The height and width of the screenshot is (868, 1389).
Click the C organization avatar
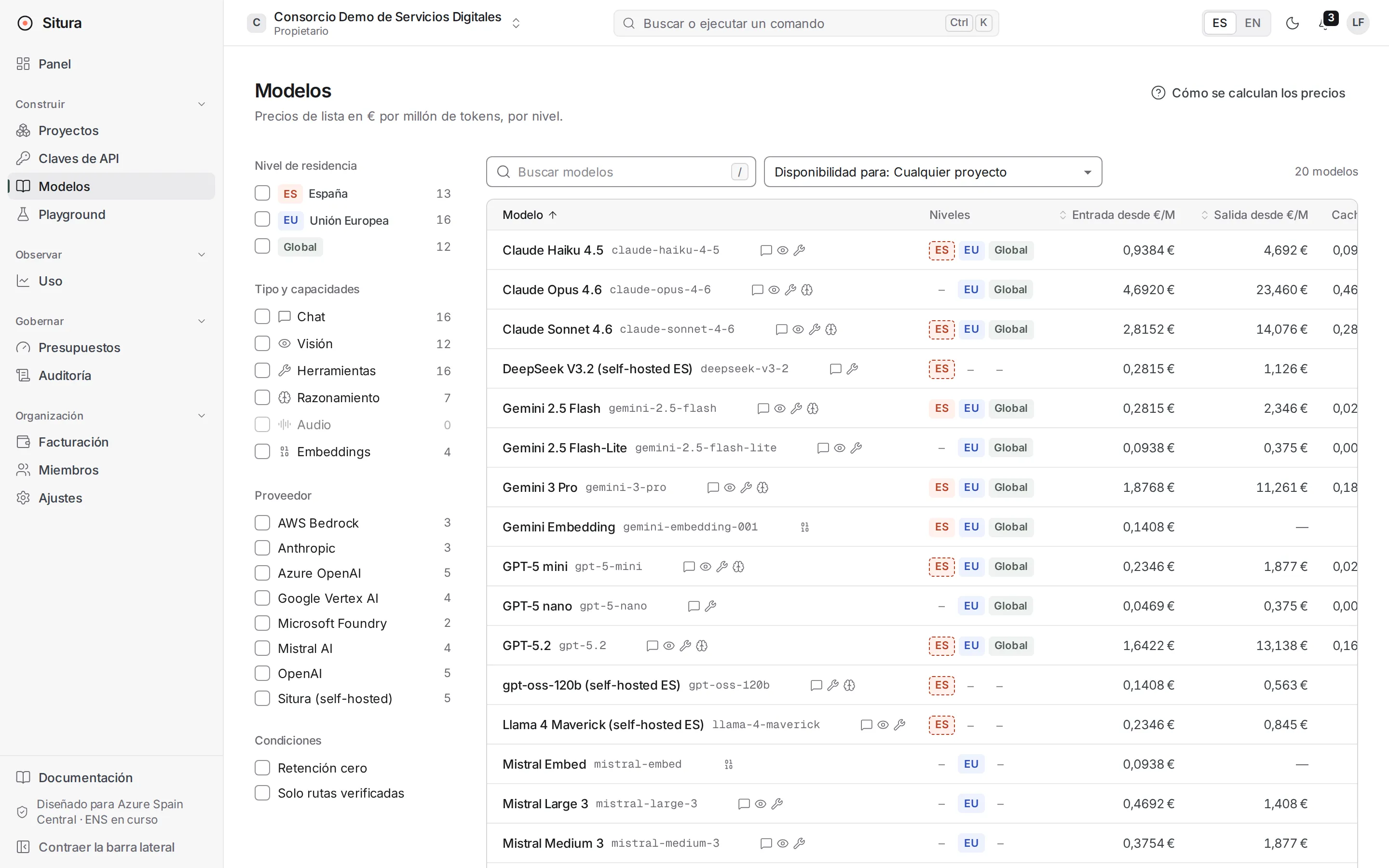(257, 23)
